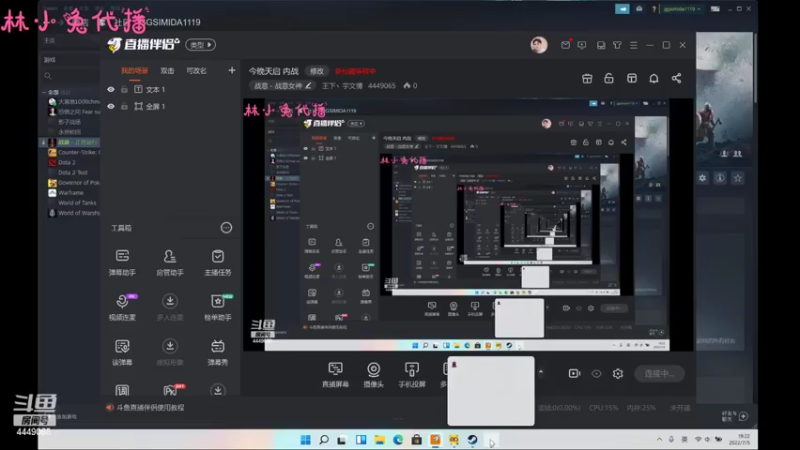The height and width of the screenshot is (450, 800).
Task: Open the 房管助手 tool
Action: [170, 262]
